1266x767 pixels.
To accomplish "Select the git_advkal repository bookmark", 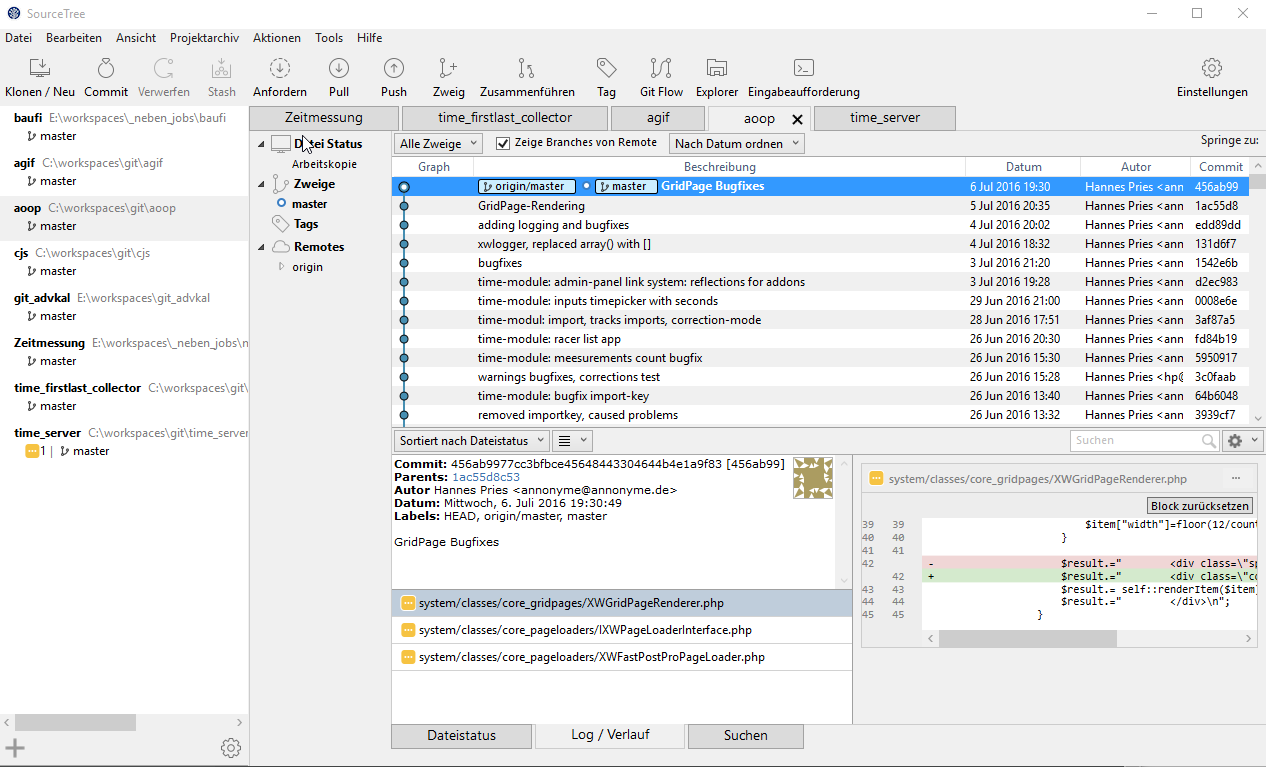I will click(124, 306).
